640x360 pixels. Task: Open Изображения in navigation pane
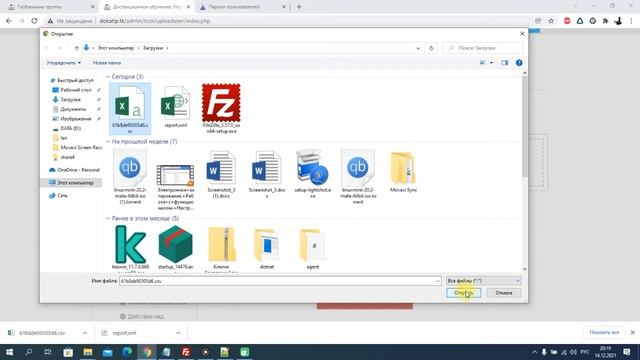[76, 119]
